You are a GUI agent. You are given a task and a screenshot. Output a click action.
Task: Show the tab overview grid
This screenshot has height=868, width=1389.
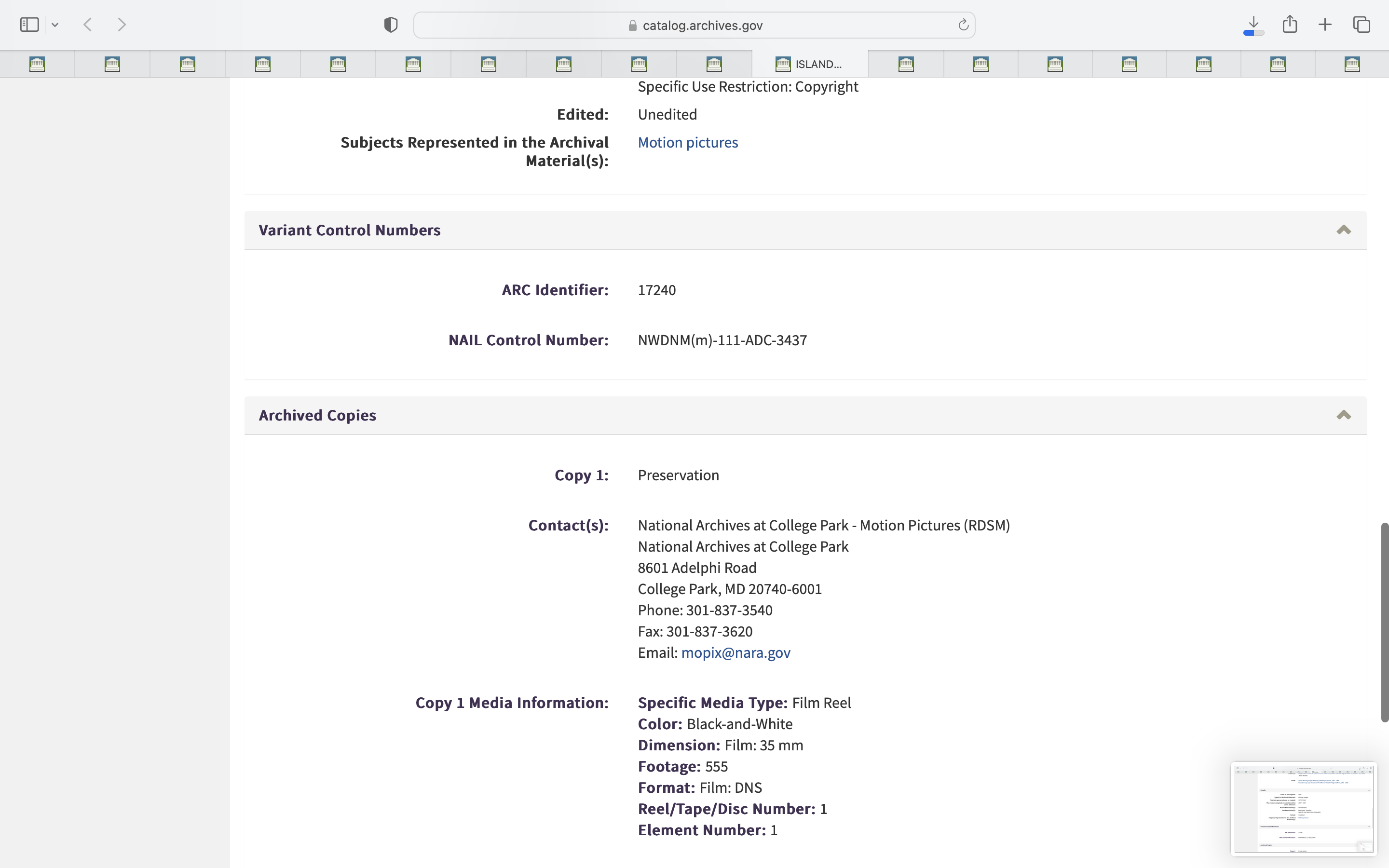pos(1362,25)
